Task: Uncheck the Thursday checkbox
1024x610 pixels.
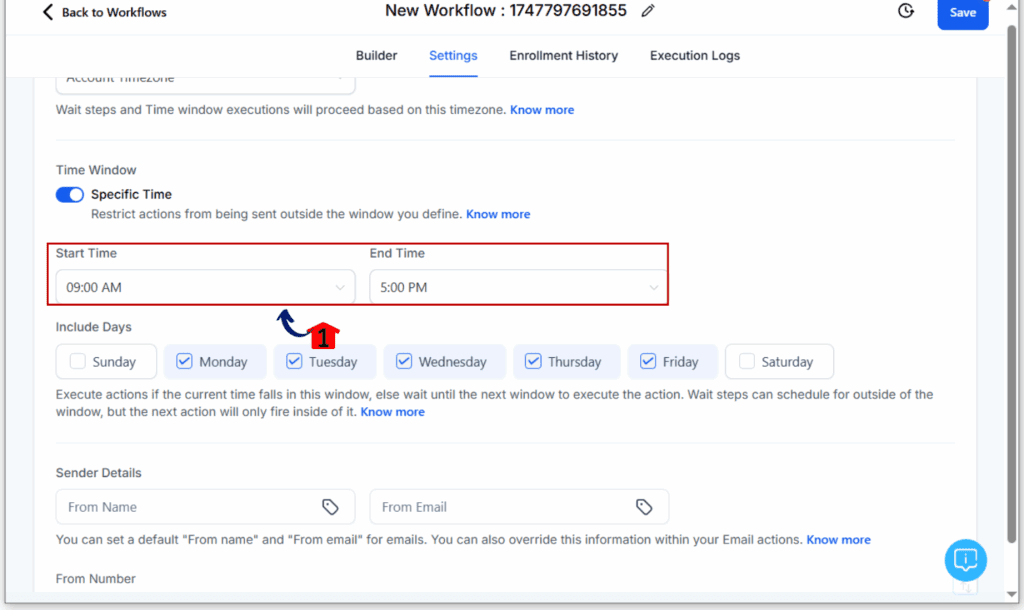Action: [533, 361]
